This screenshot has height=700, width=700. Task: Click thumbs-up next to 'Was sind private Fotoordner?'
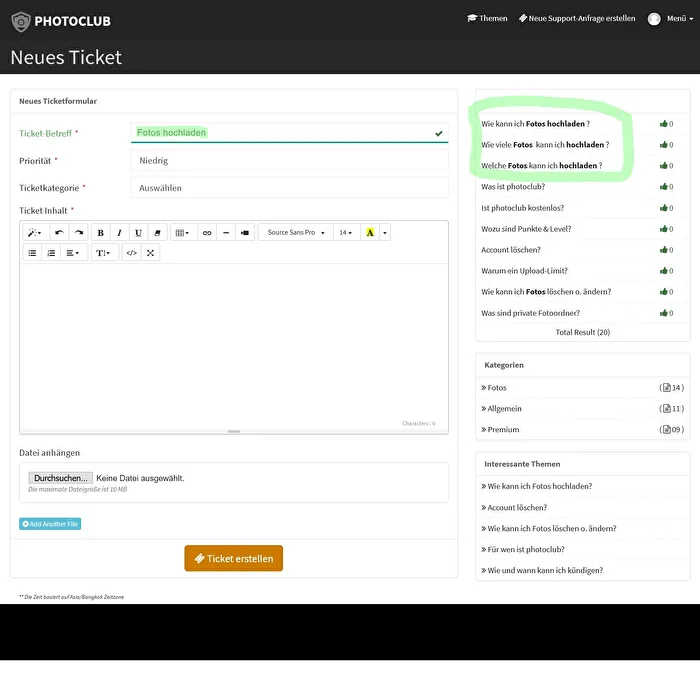pos(664,313)
